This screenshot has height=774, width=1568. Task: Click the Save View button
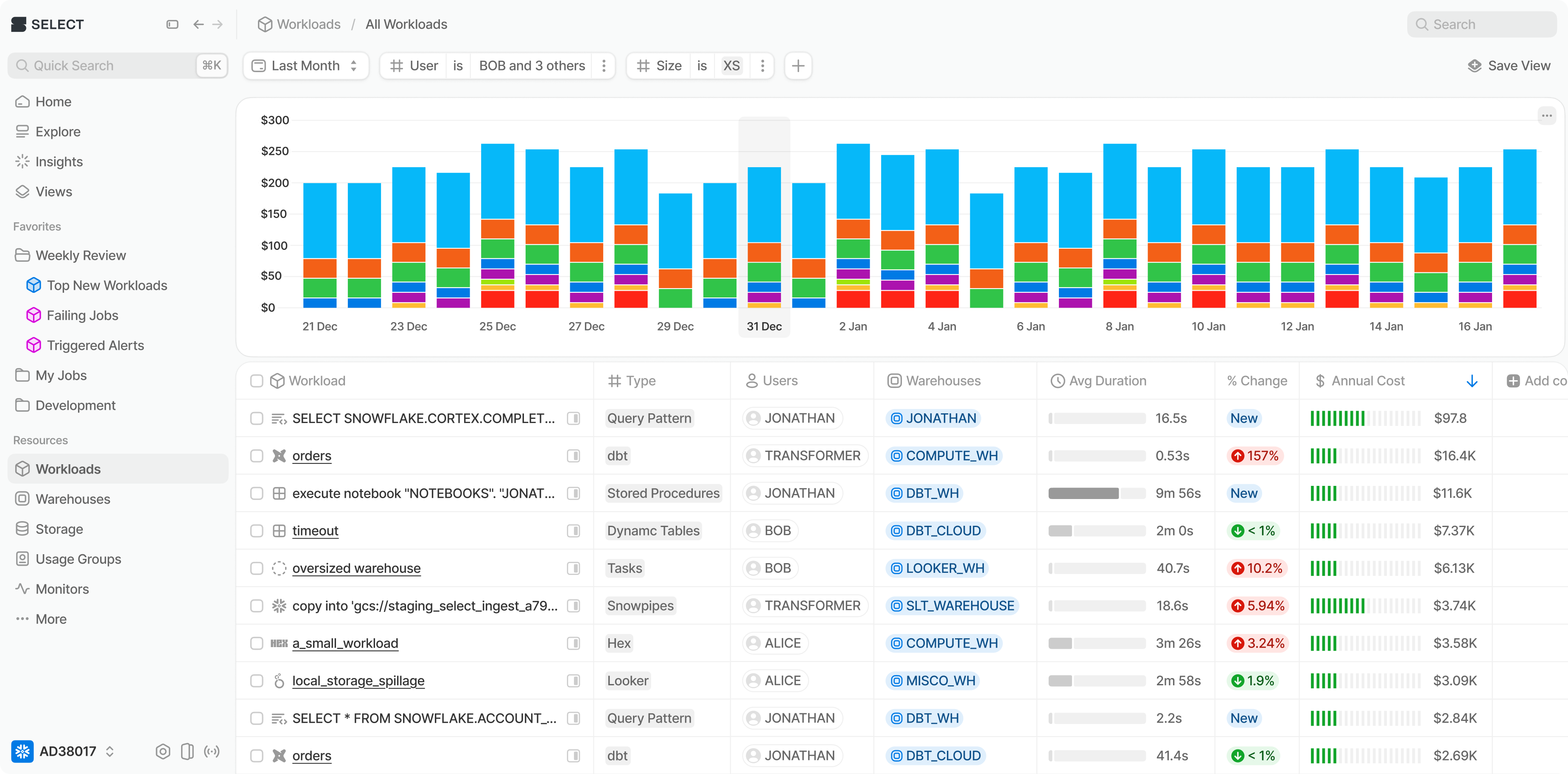(x=1509, y=66)
